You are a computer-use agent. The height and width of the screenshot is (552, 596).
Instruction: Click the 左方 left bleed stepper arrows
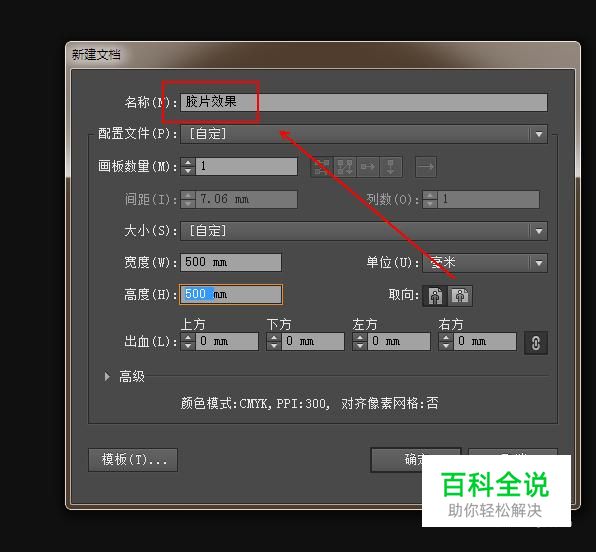coord(360,341)
